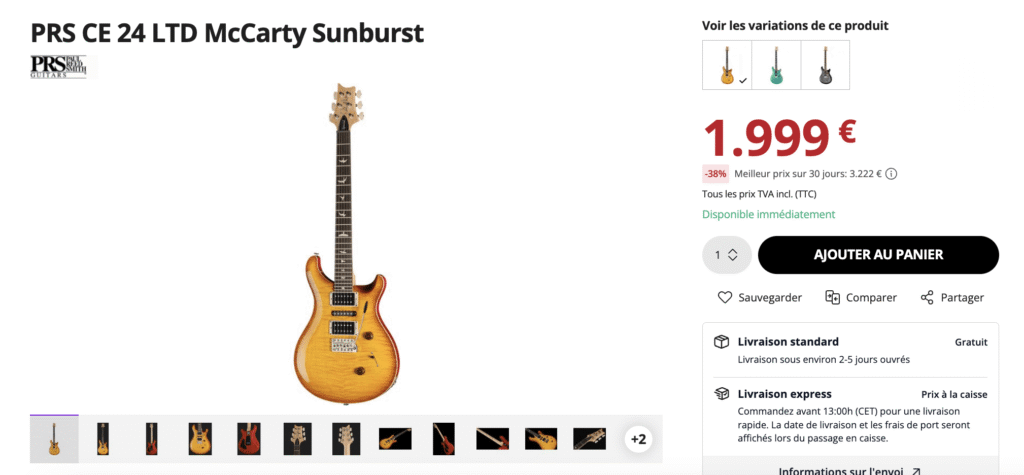The width and height of the screenshot is (1024, 475).
Task: Select the dark grey guitar variation
Action: point(825,65)
